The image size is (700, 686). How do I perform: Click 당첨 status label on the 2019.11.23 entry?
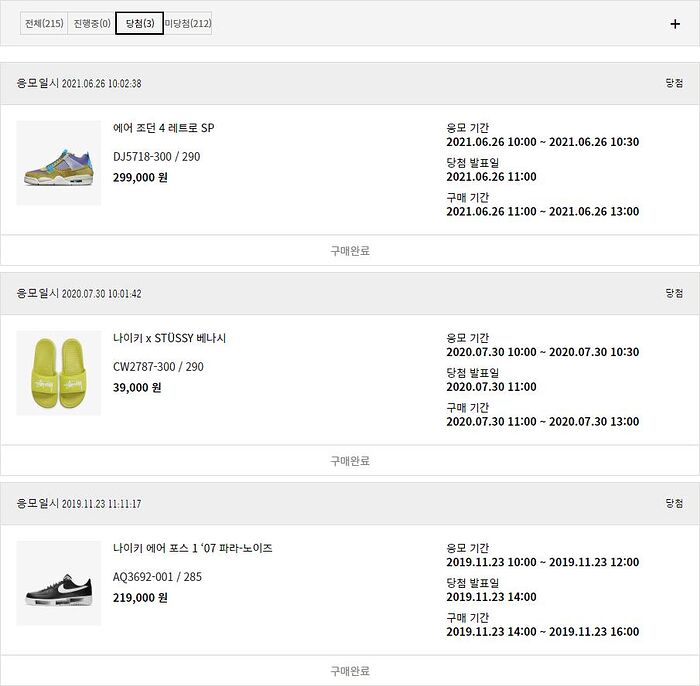[674, 503]
